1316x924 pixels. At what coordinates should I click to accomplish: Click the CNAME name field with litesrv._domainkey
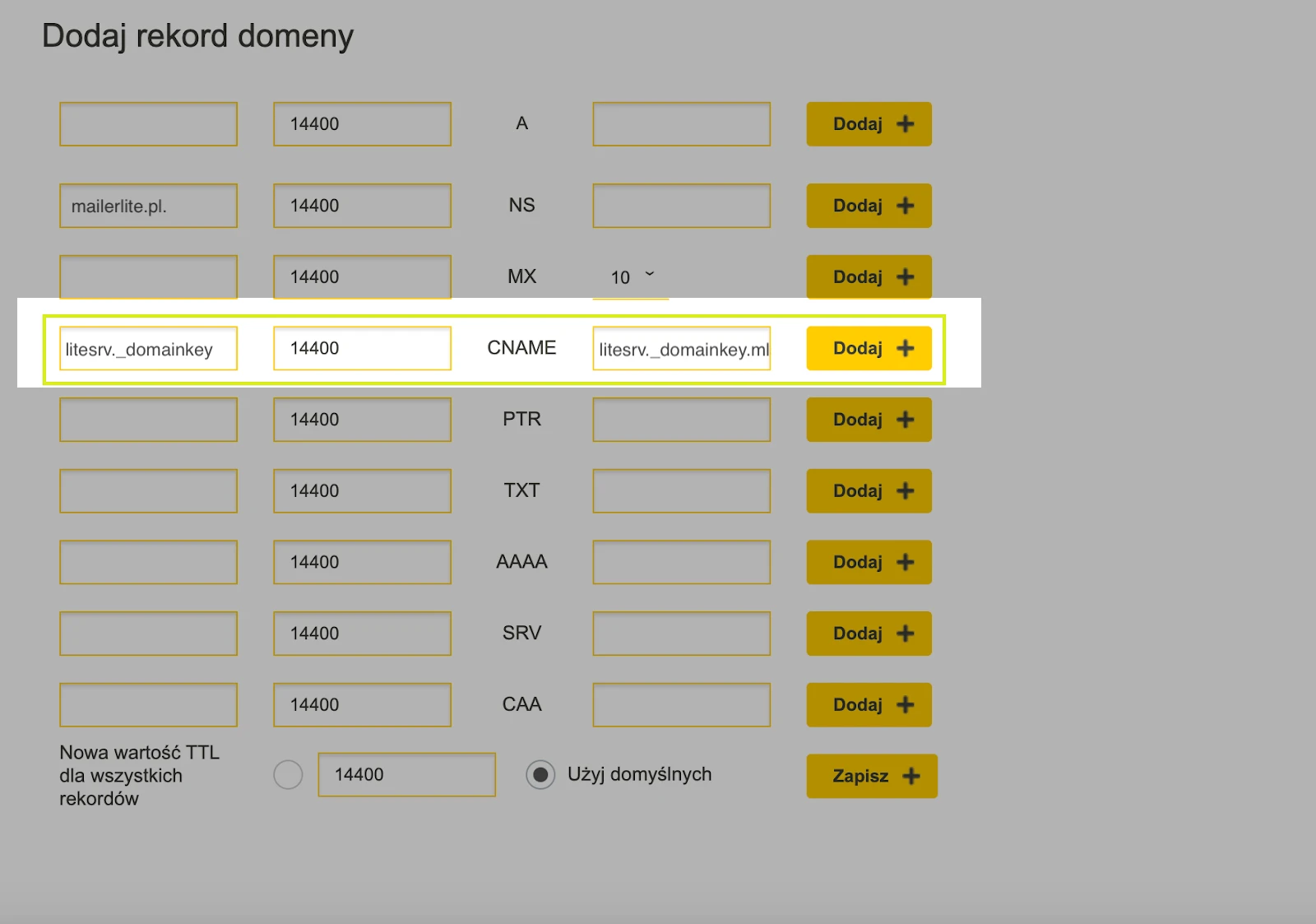tap(148, 349)
